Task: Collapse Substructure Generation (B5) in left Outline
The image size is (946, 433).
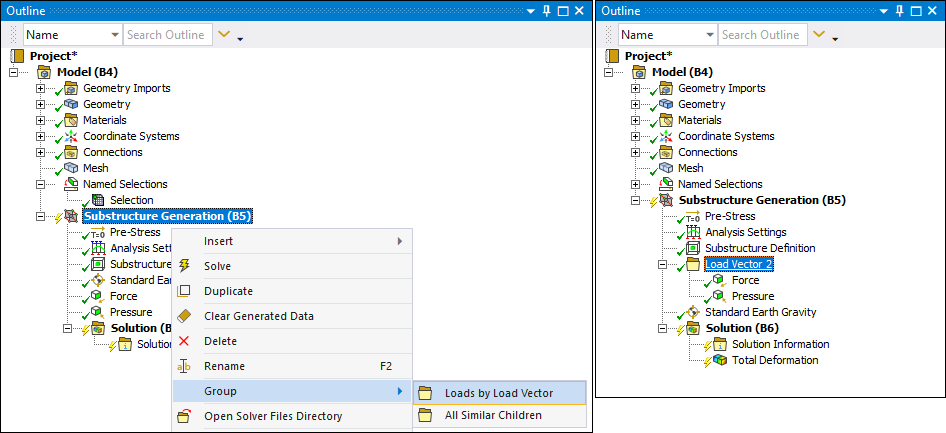Action: point(40,216)
